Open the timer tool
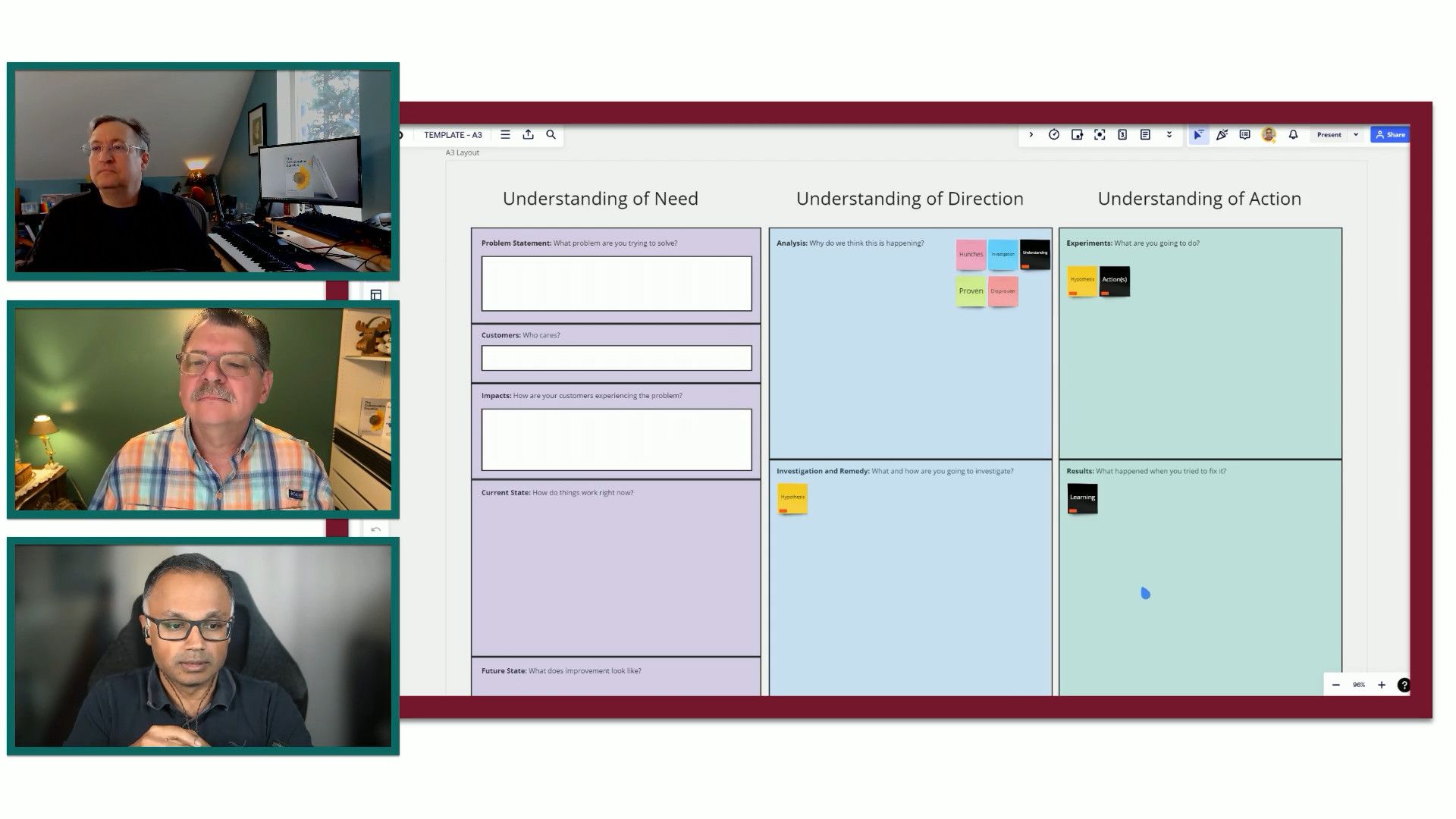The height and width of the screenshot is (819, 1456). click(1053, 135)
